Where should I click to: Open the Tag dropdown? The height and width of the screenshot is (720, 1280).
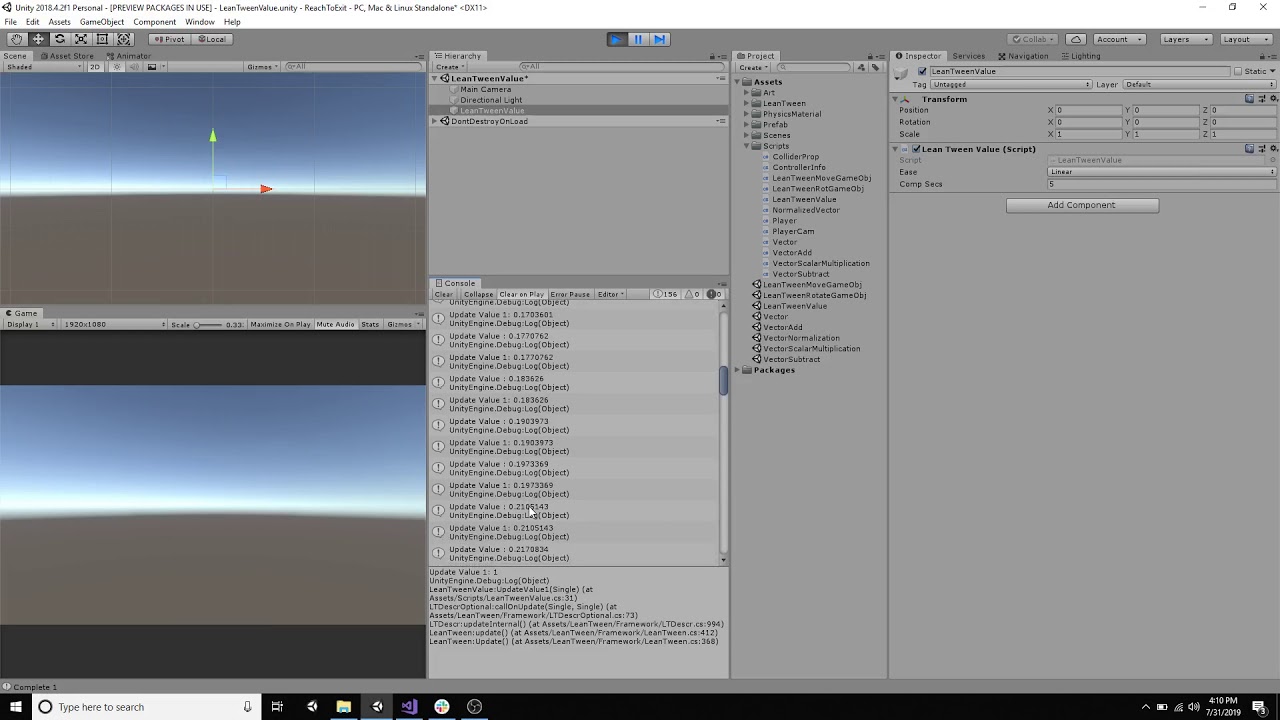pos(1011,85)
